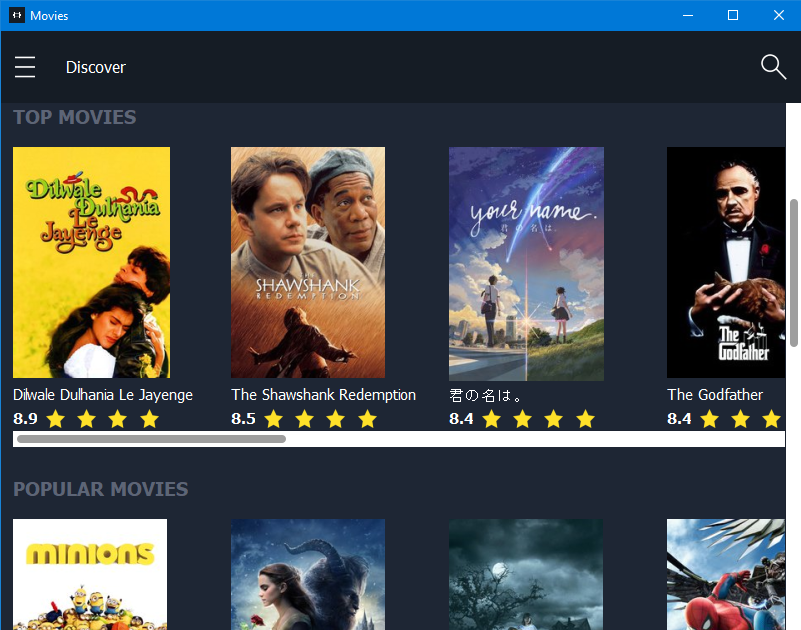Open the dark moonlit tree movie poster
This screenshot has width=801, height=630.
(x=526, y=574)
